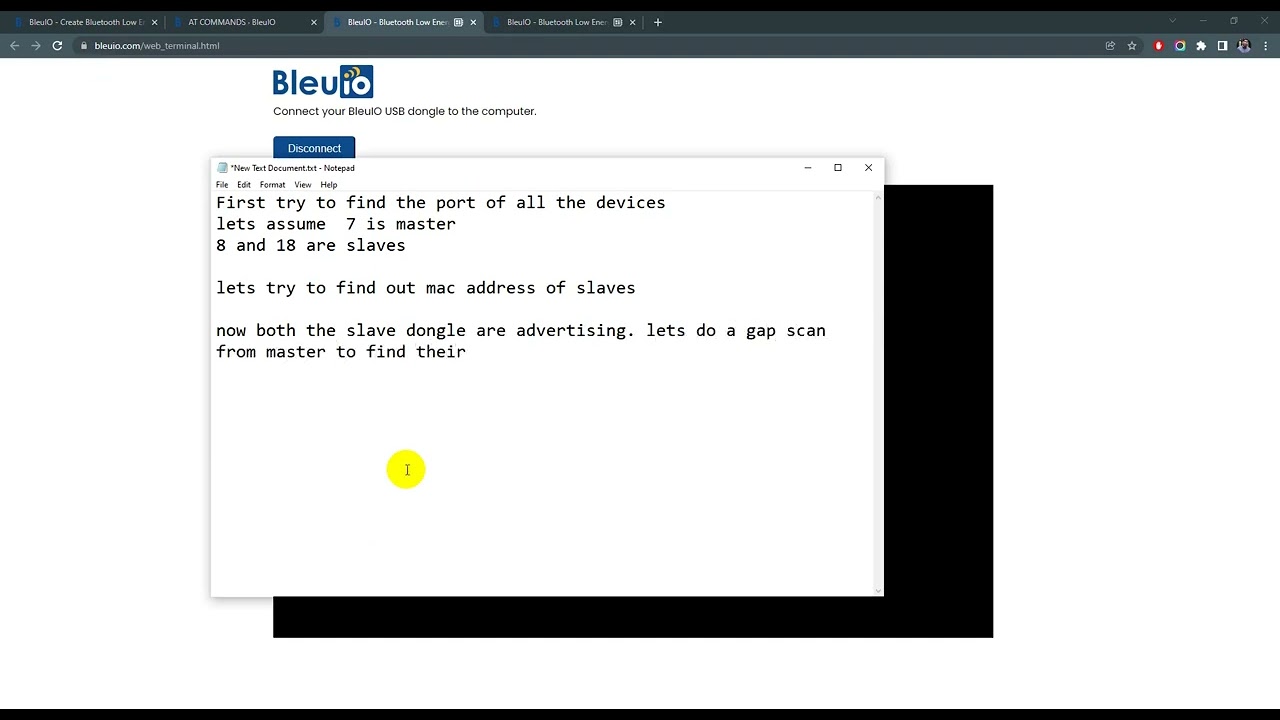Restore down the Chrome browser window
The height and width of the screenshot is (720, 1280).
1234,21
